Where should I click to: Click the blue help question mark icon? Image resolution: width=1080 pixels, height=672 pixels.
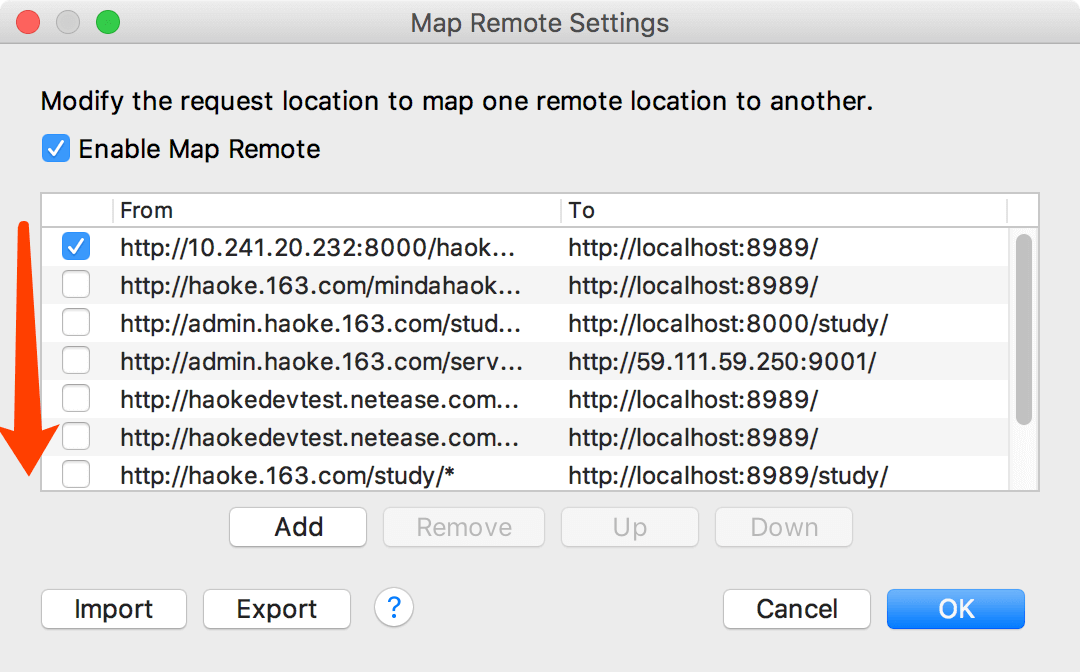[x=394, y=607]
